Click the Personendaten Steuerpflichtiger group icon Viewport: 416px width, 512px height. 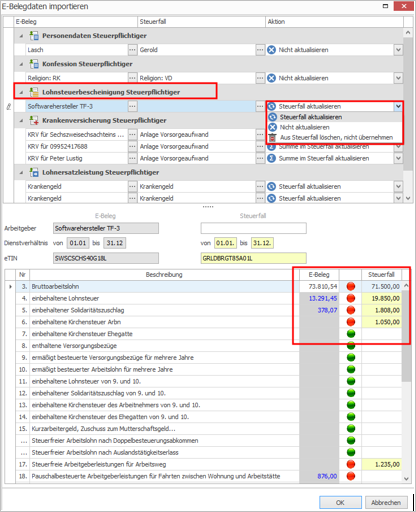coord(34,35)
